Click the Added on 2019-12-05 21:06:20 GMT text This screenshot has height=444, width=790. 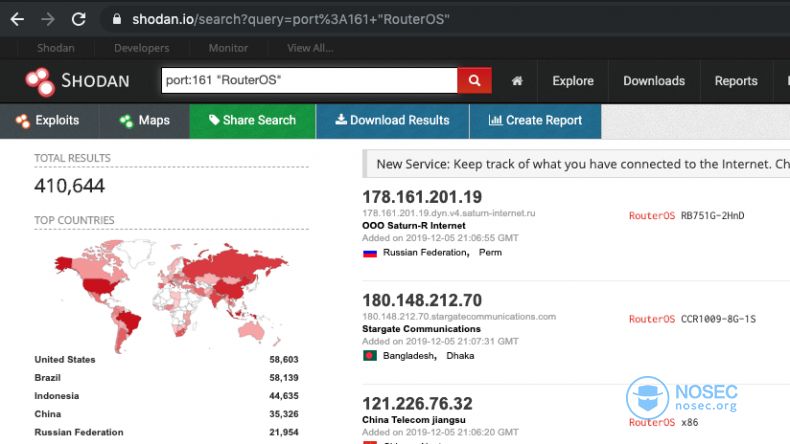pos(440,432)
